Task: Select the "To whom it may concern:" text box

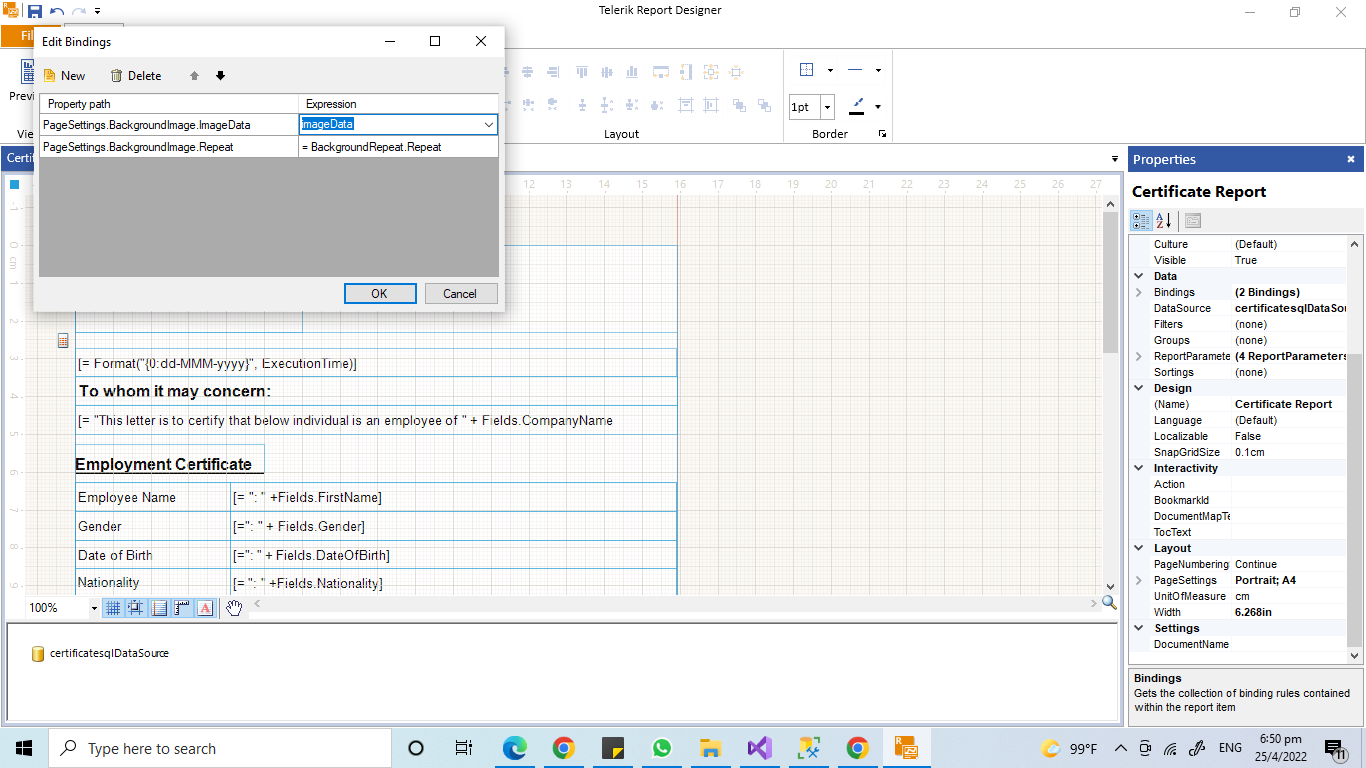Action: pos(377,391)
